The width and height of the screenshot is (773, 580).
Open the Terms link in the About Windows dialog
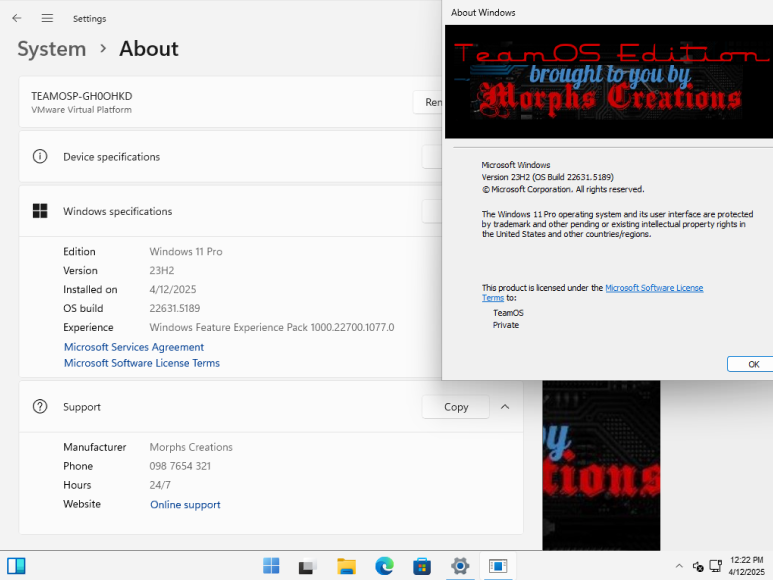pos(493,298)
